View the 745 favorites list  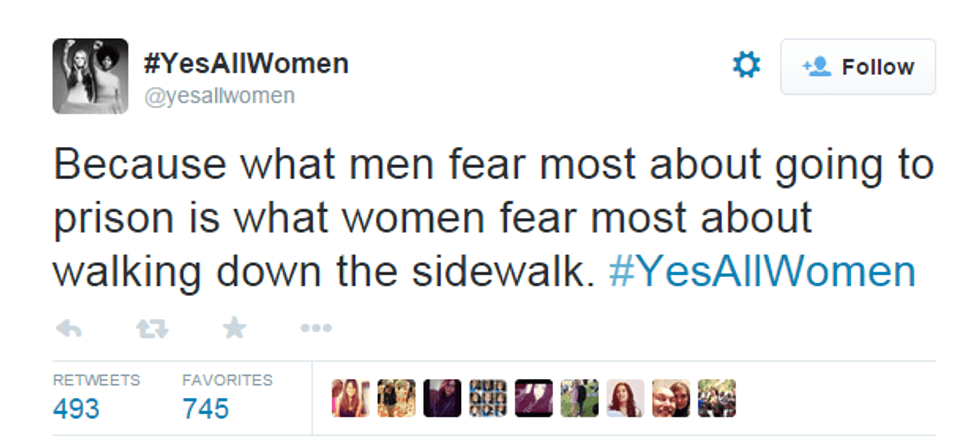(x=206, y=408)
